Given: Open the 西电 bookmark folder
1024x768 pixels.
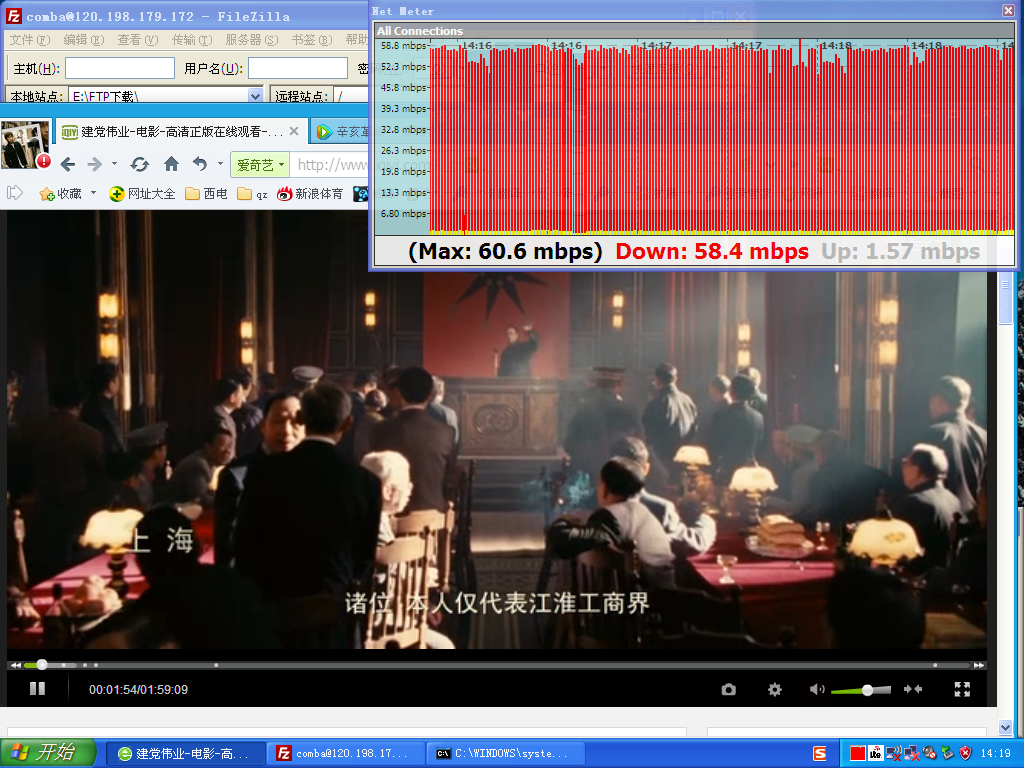Looking at the screenshot, I should (x=206, y=193).
